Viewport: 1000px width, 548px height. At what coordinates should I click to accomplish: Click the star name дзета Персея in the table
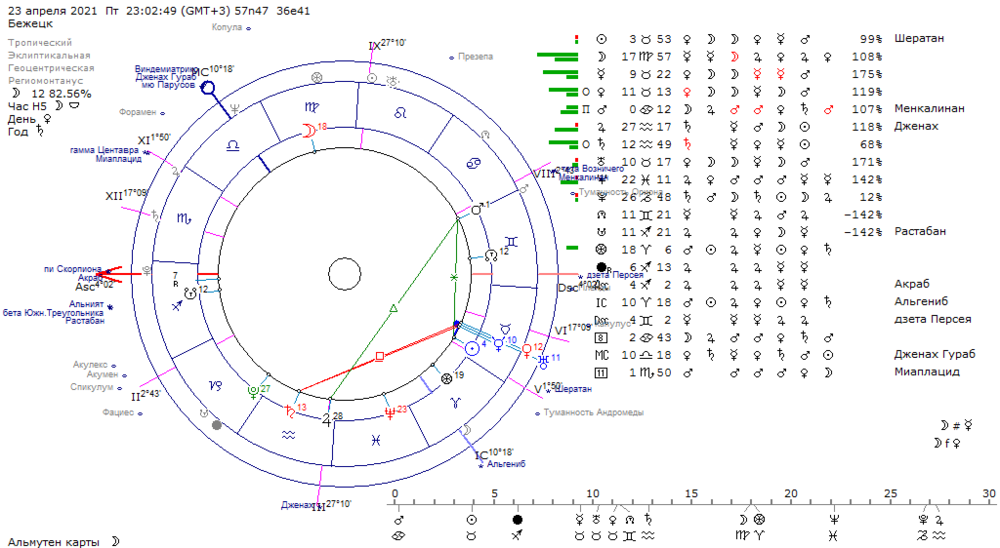point(933,319)
